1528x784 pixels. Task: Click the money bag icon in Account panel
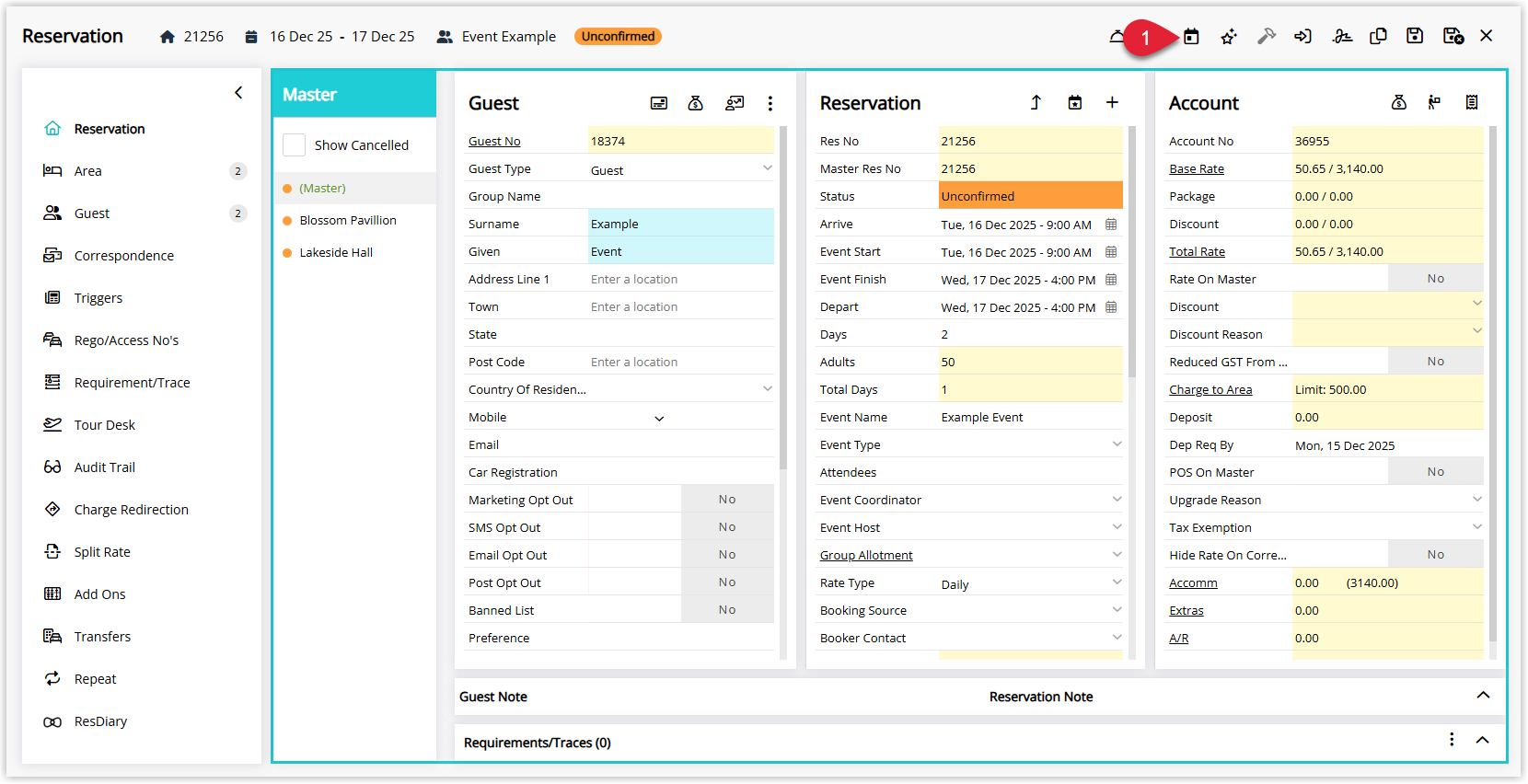[x=1399, y=102]
